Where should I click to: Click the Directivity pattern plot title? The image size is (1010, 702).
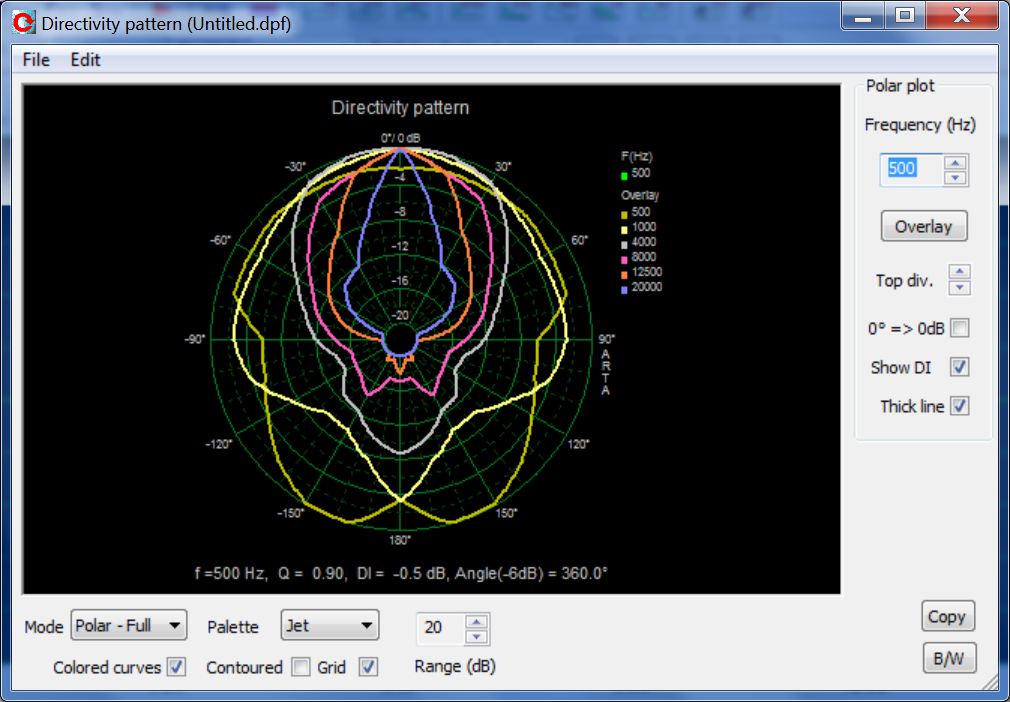pyautogui.click(x=400, y=108)
